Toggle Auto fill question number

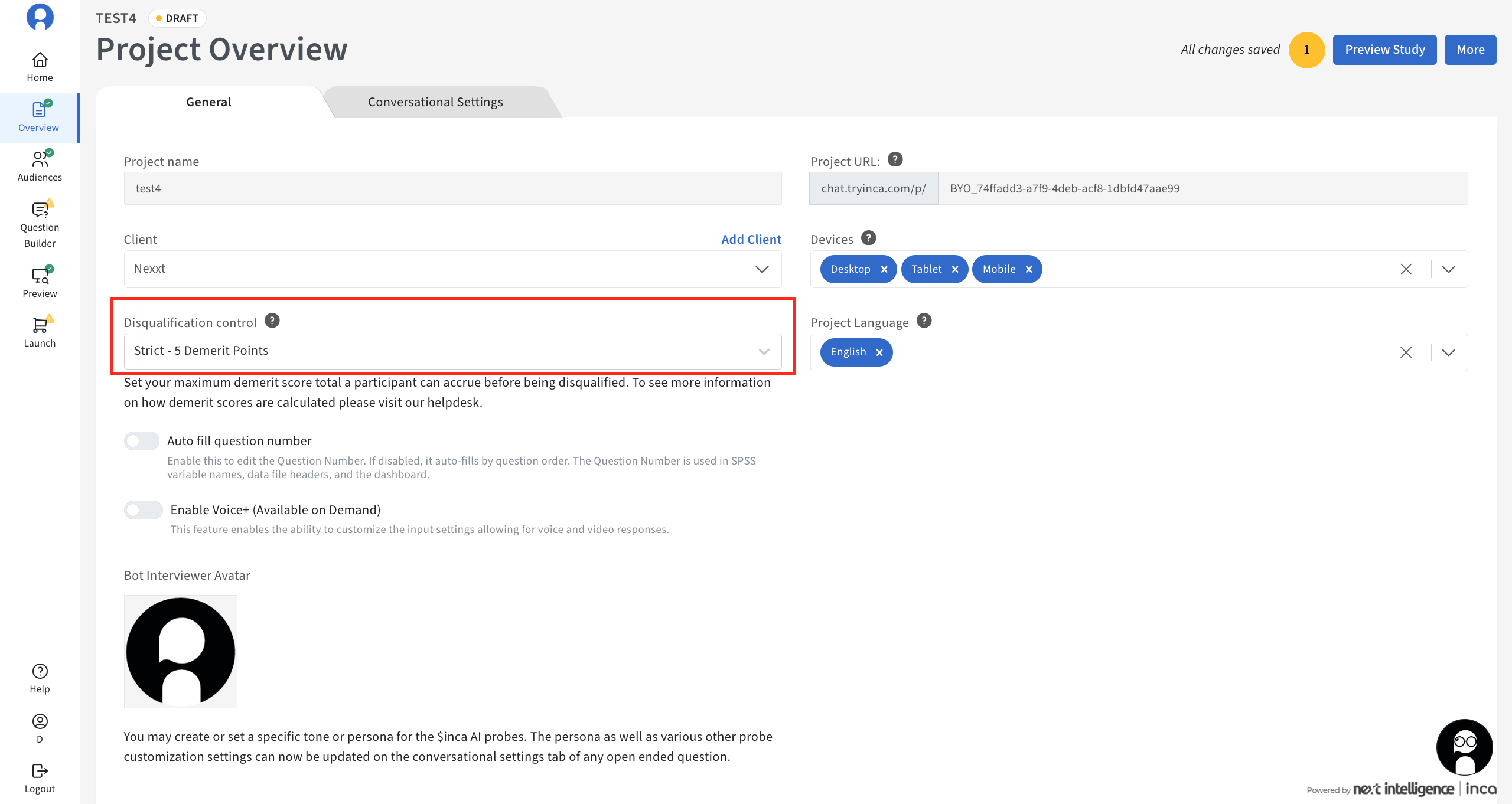142,441
